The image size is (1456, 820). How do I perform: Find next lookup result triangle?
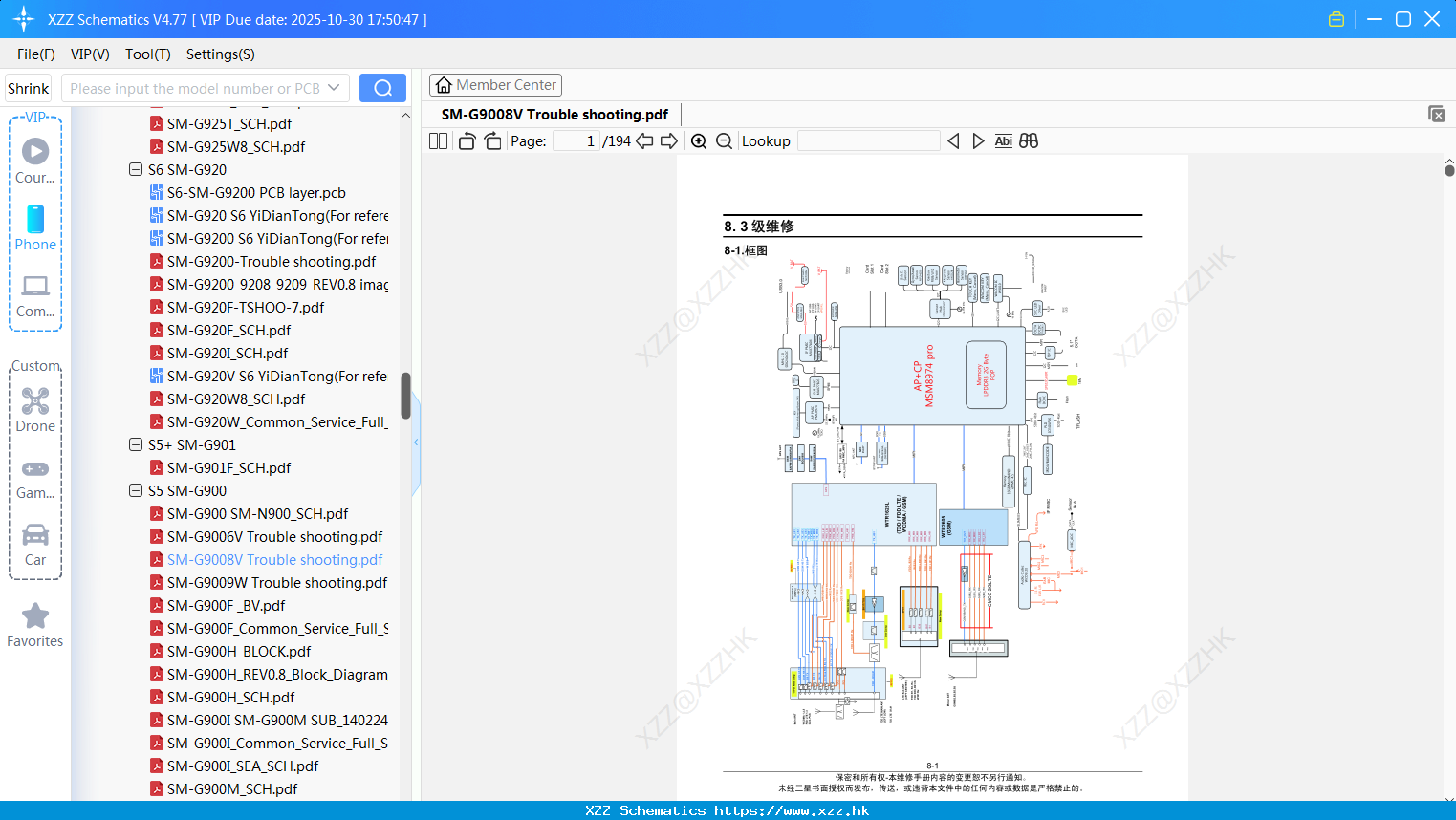coord(978,141)
